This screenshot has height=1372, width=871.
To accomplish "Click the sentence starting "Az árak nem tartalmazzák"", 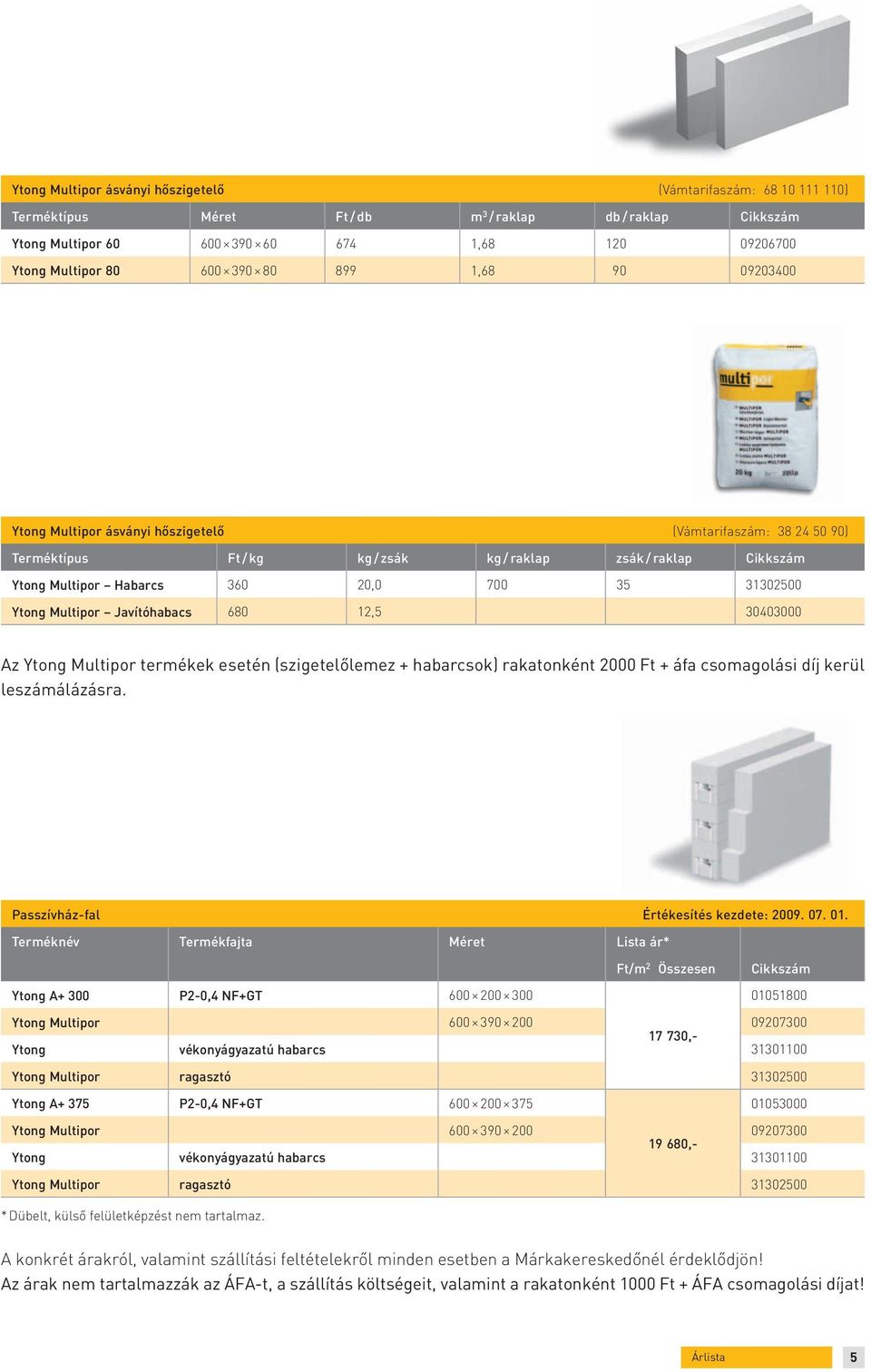I will click(x=433, y=1284).
